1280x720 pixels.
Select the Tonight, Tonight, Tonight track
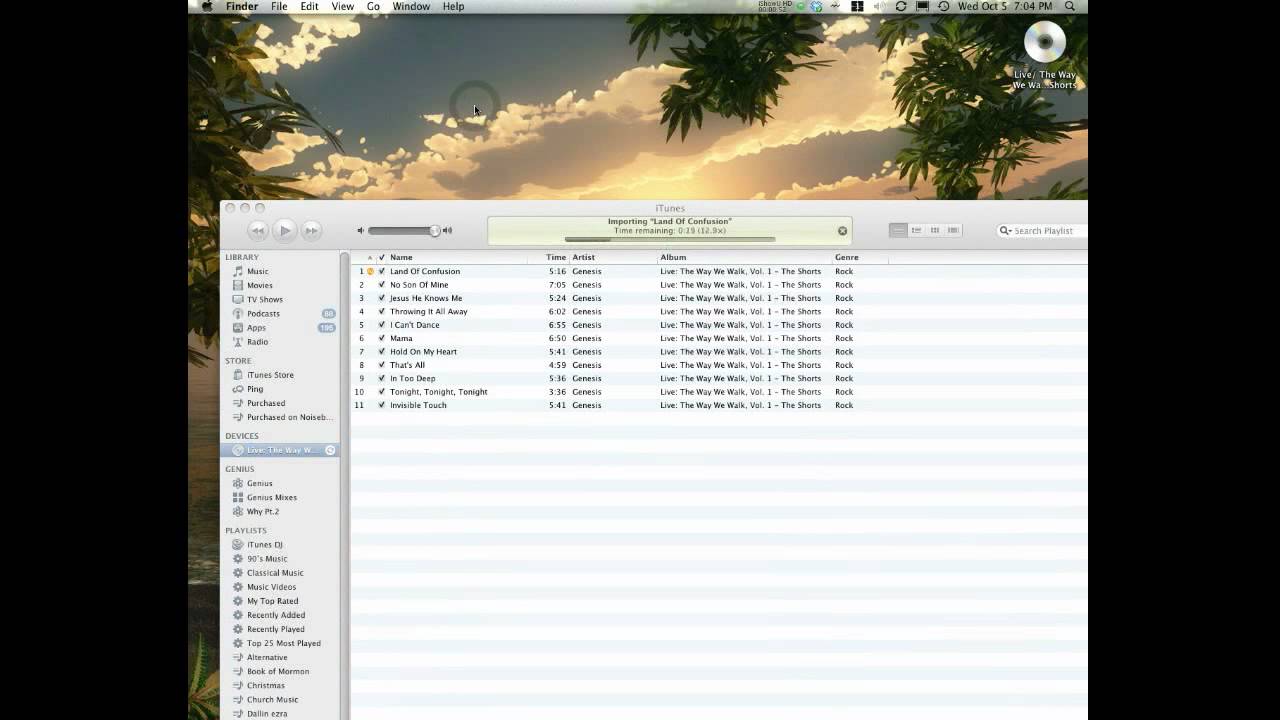coord(719,392)
